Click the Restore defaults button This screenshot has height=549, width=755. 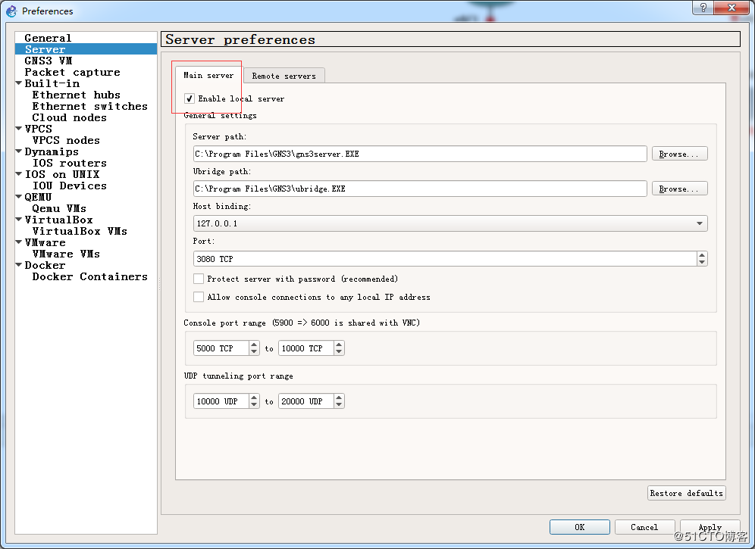tap(686, 493)
